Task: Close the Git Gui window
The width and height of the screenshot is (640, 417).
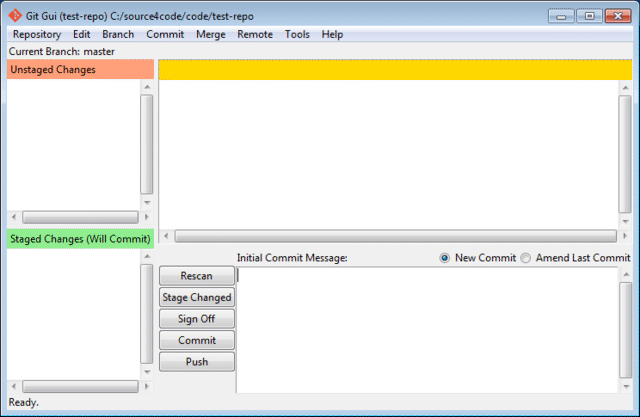Action: [618, 16]
